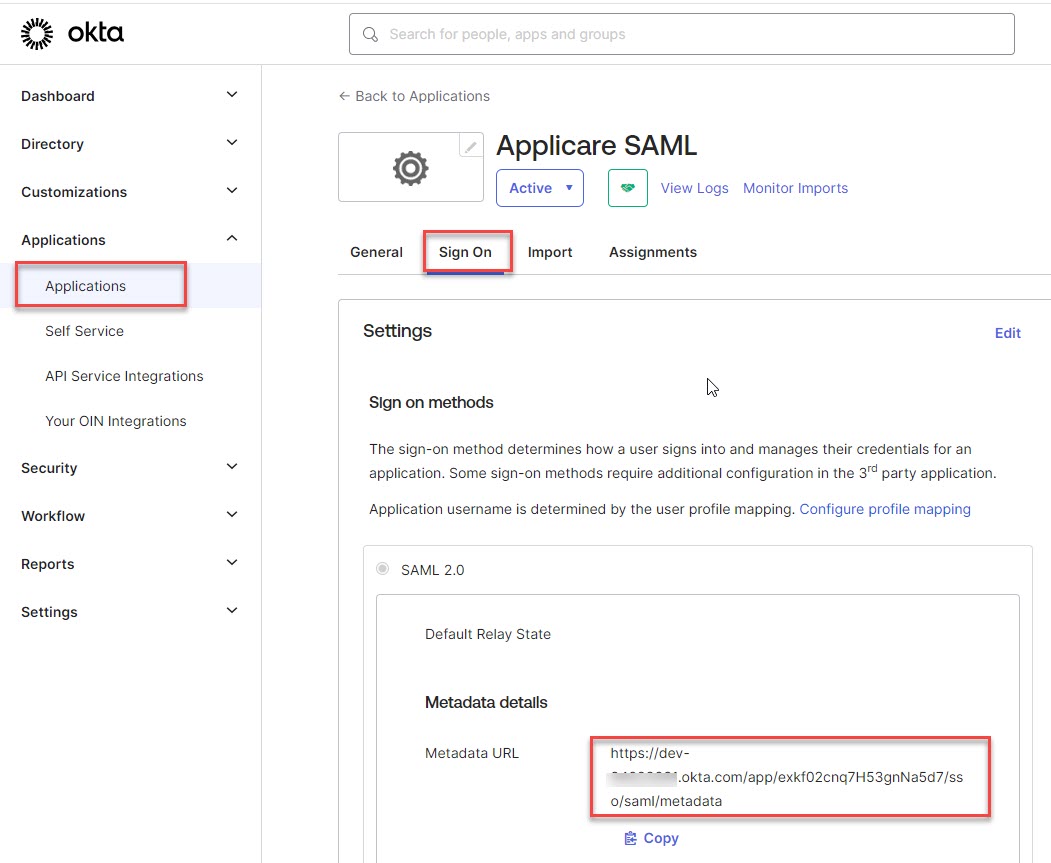Click the pencil edit icon on app logo
The height and width of the screenshot is (863, 1051).
tap(470, 146)
